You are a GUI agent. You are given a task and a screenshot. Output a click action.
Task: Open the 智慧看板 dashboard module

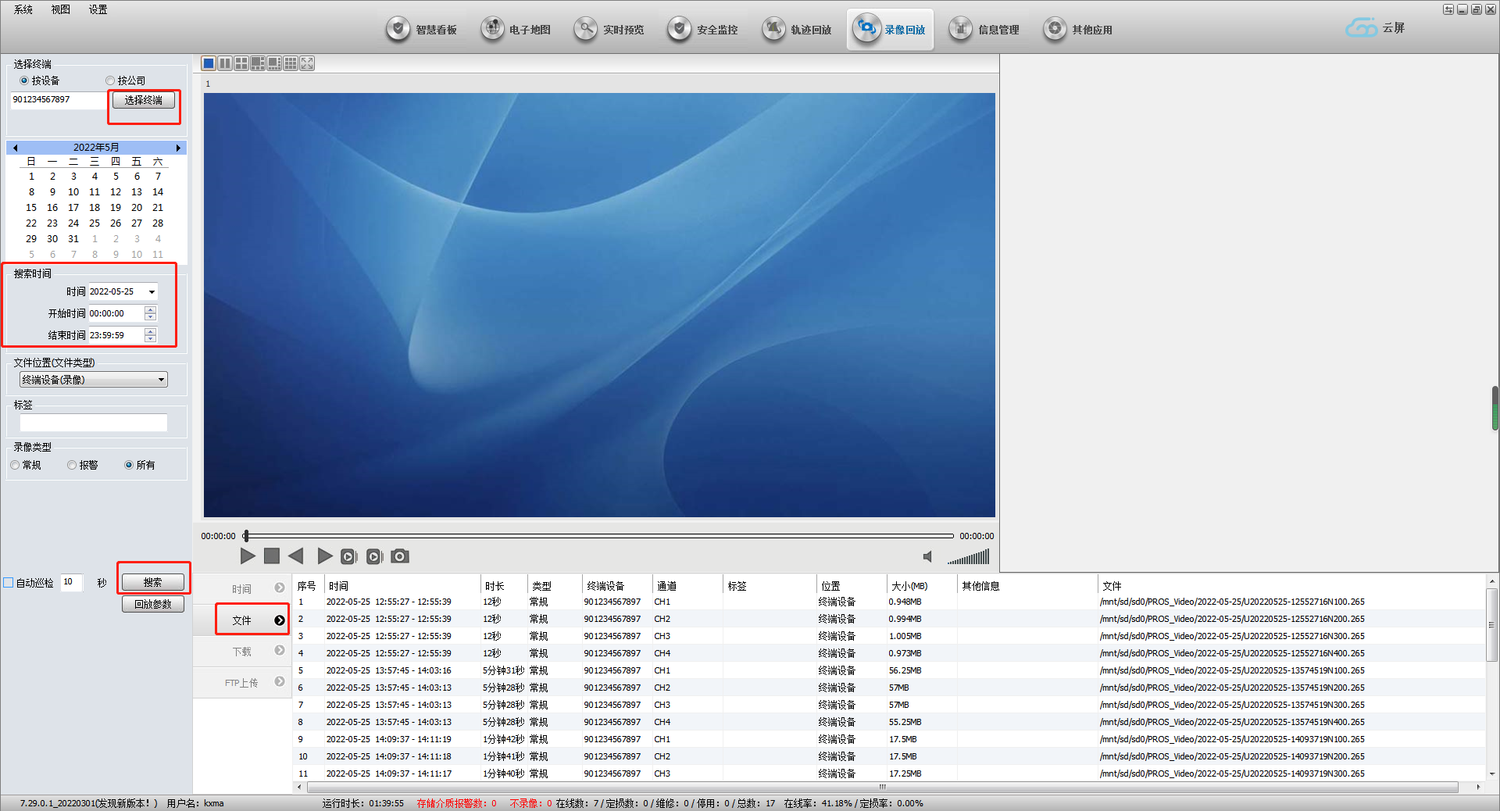pyautogui.click(x=421, y=29)
